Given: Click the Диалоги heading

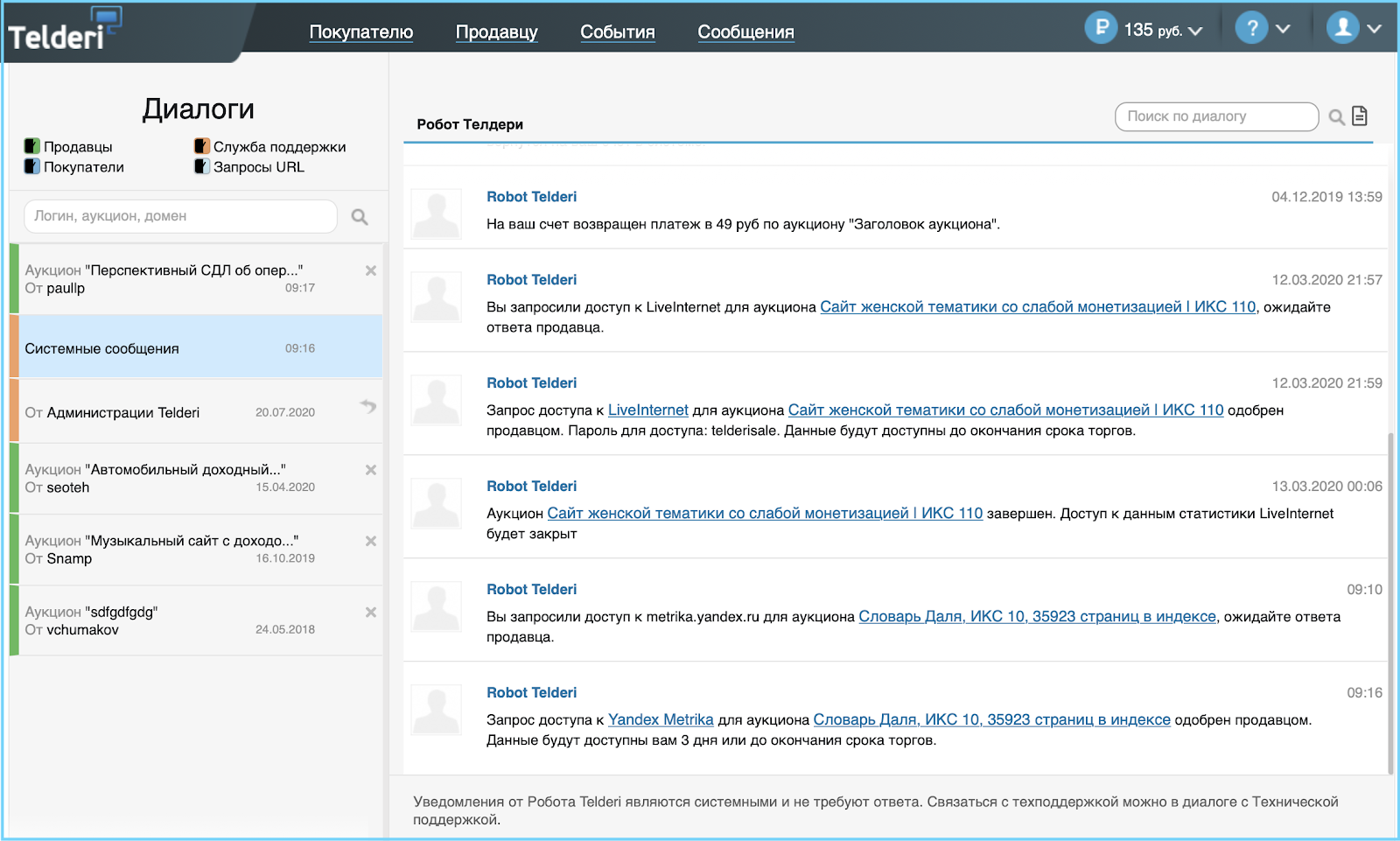Looking at the screenshot, I should coord(199,109).
